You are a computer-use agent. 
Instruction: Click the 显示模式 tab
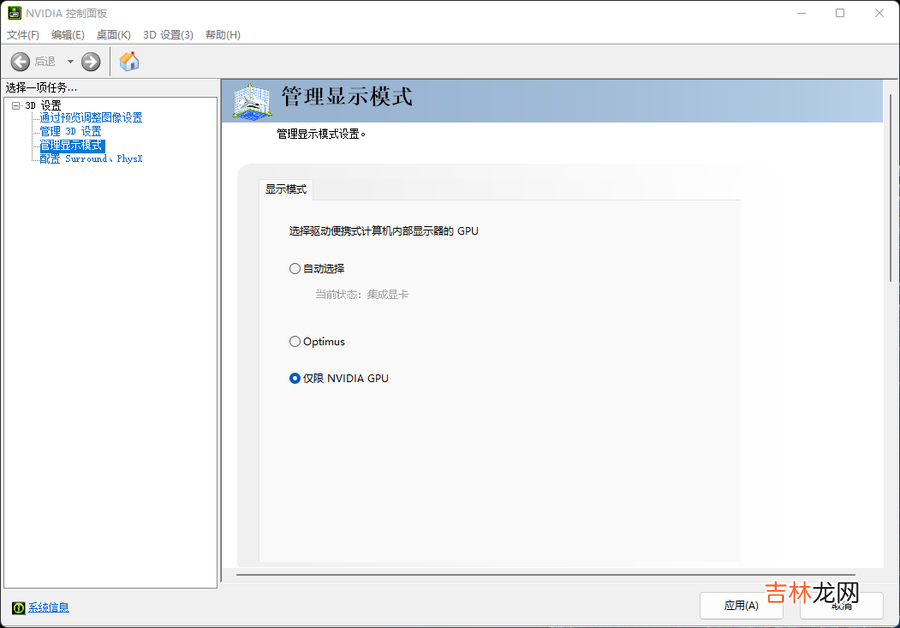click(286, 189)
